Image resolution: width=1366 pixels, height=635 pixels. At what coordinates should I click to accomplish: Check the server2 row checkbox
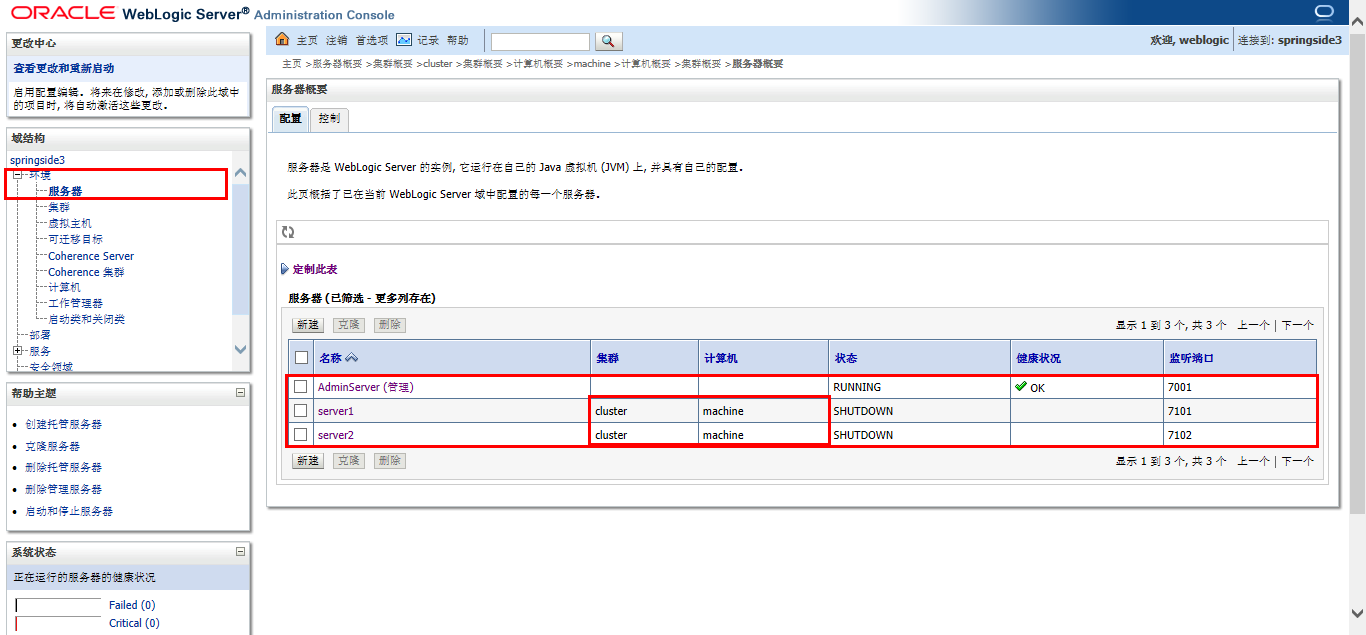[x=301, y=434]
